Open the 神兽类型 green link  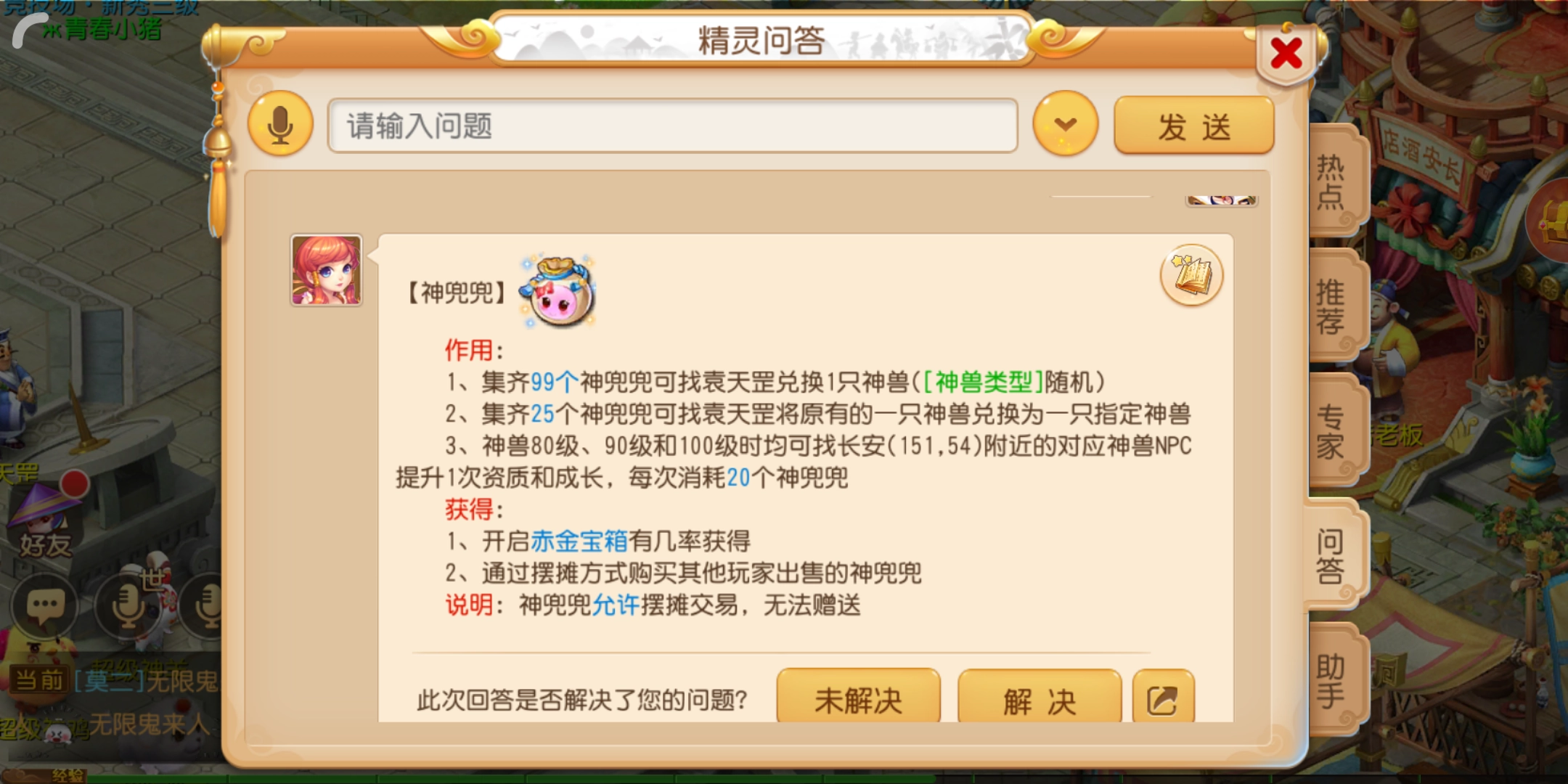(x=983, y=382)
